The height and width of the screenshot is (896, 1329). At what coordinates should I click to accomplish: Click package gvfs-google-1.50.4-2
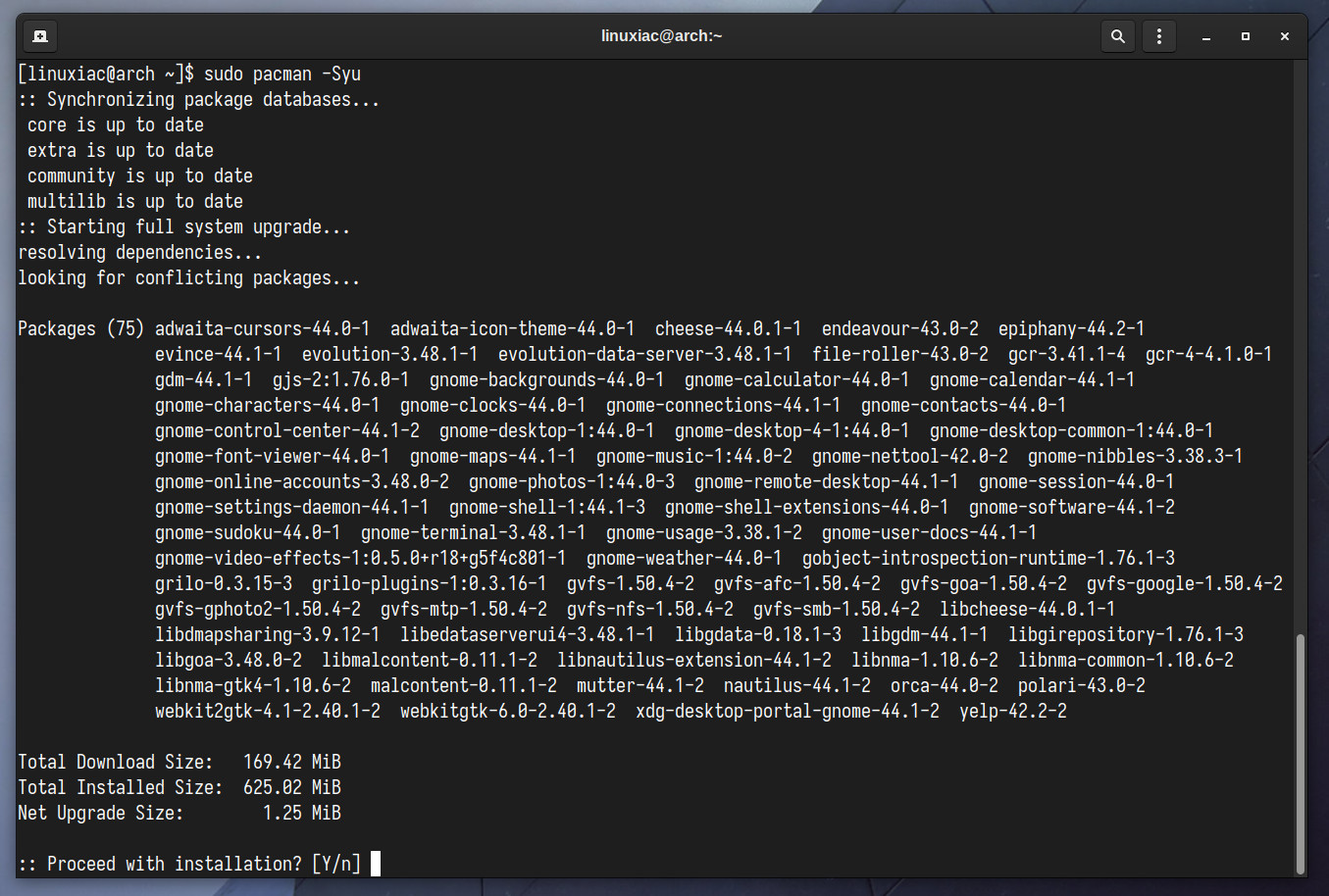coord(1185,584)
